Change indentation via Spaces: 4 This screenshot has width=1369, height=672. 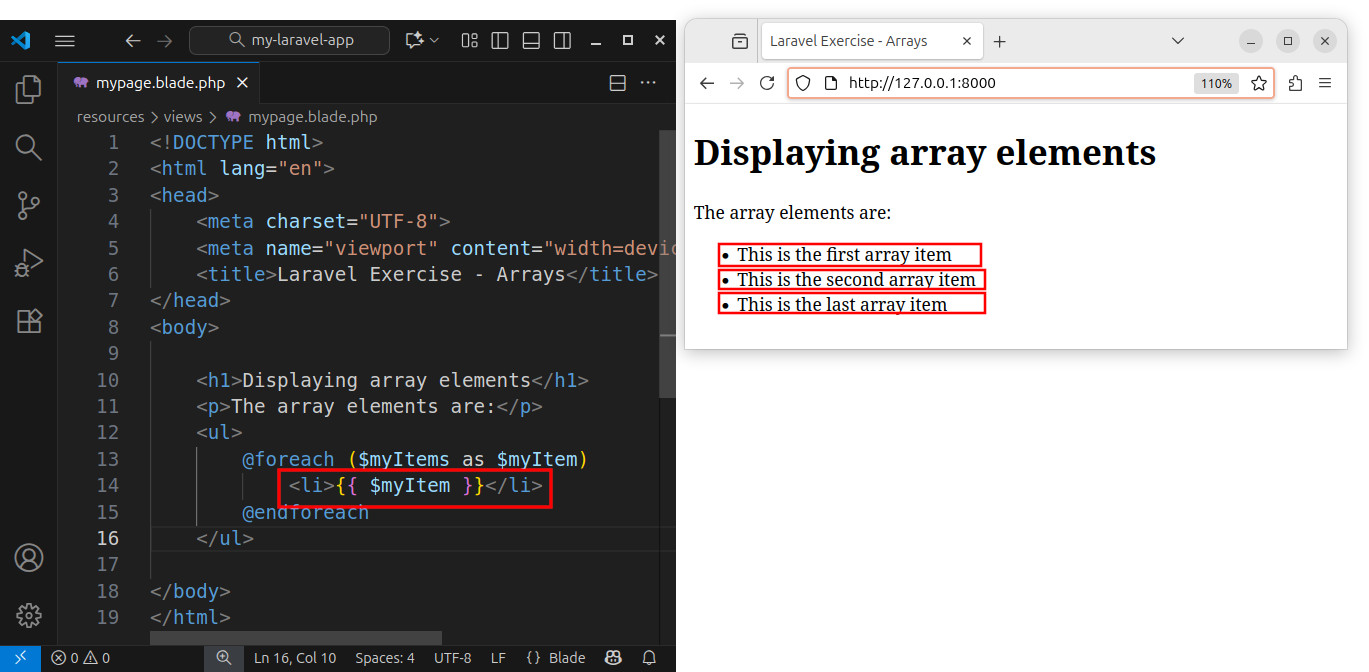pyautogui.click(x=385, y=658)
